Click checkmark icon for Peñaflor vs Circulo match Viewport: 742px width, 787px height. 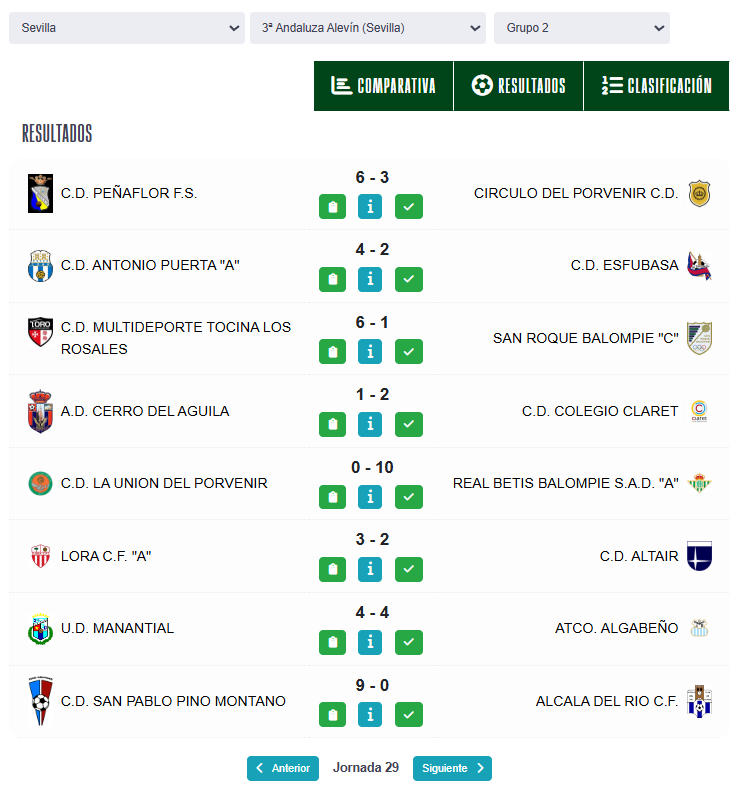click(408, 207)
